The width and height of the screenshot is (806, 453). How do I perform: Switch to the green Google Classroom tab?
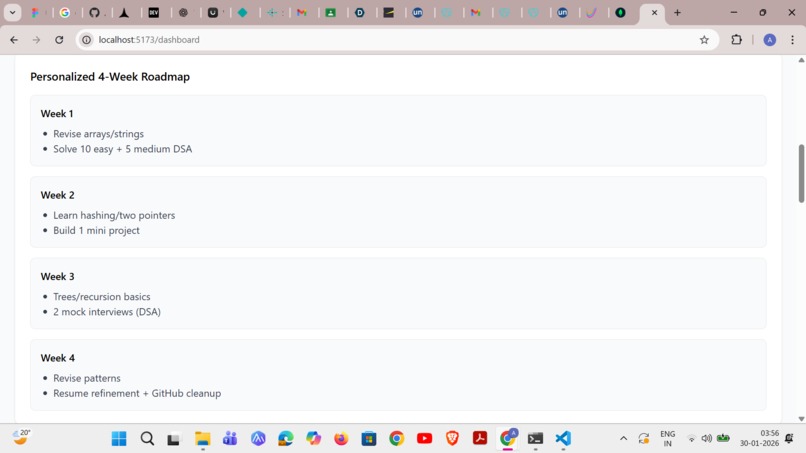click(x=331, y=13)
